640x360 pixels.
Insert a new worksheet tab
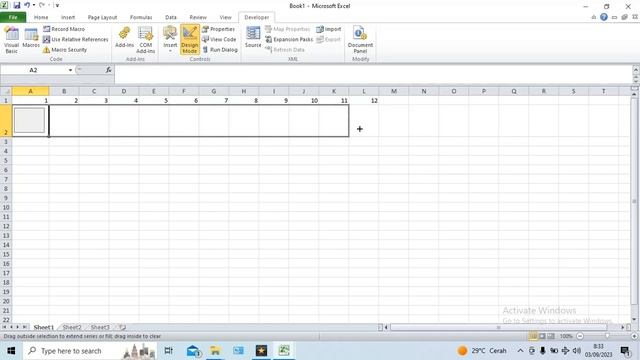pyautogui.click(x=122, y=327)
